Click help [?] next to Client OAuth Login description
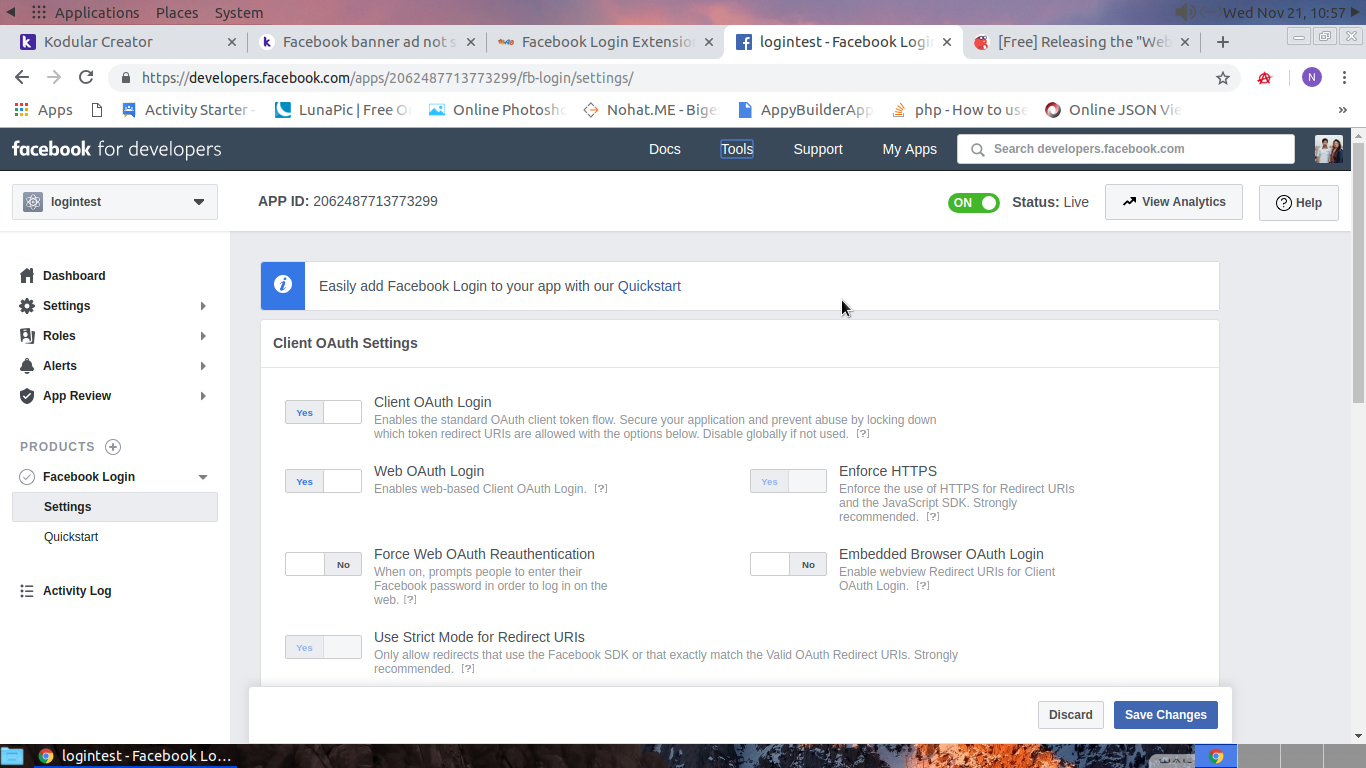Screen dimensions: 1366x768 point(862,434)
